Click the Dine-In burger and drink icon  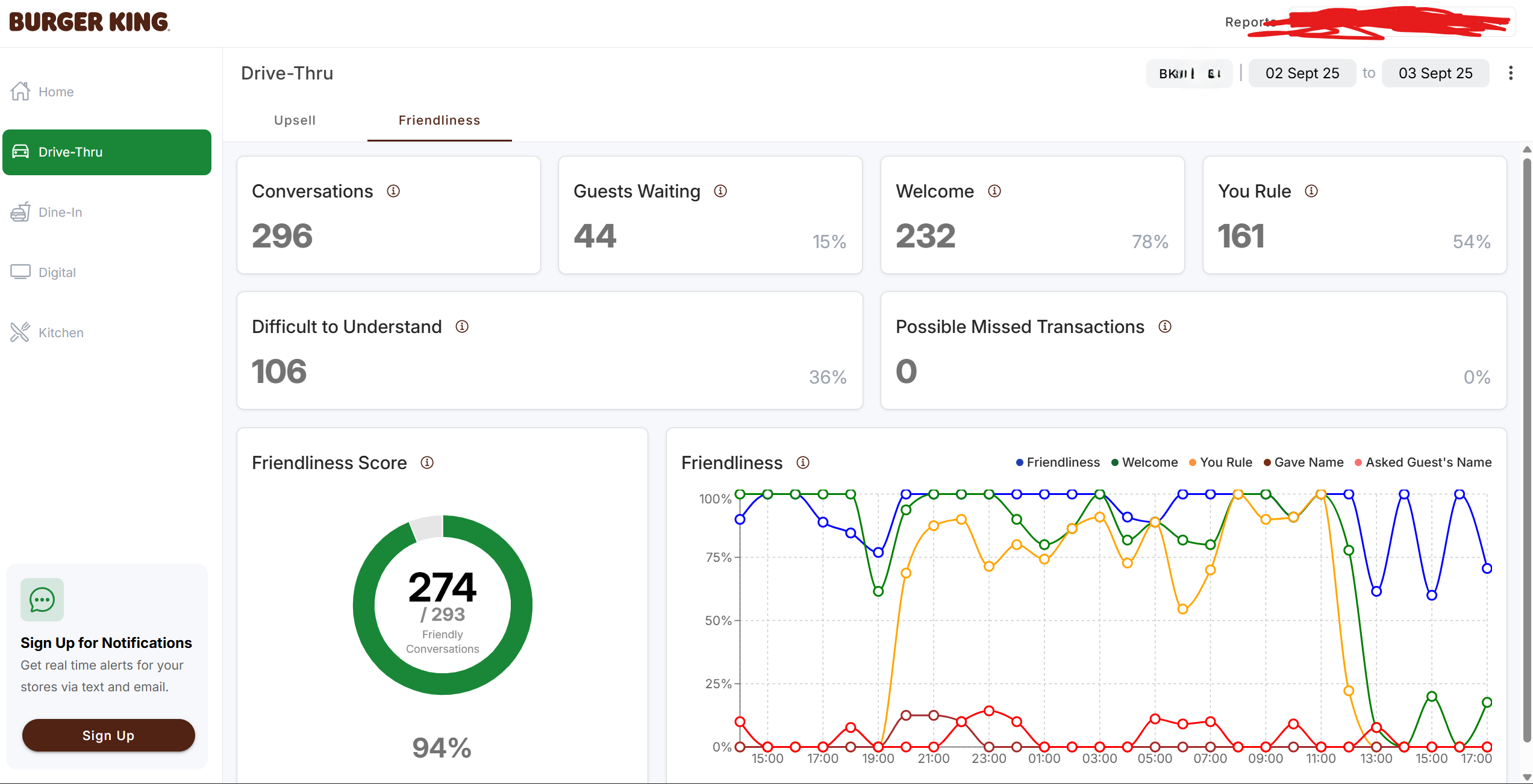[20, 212]
